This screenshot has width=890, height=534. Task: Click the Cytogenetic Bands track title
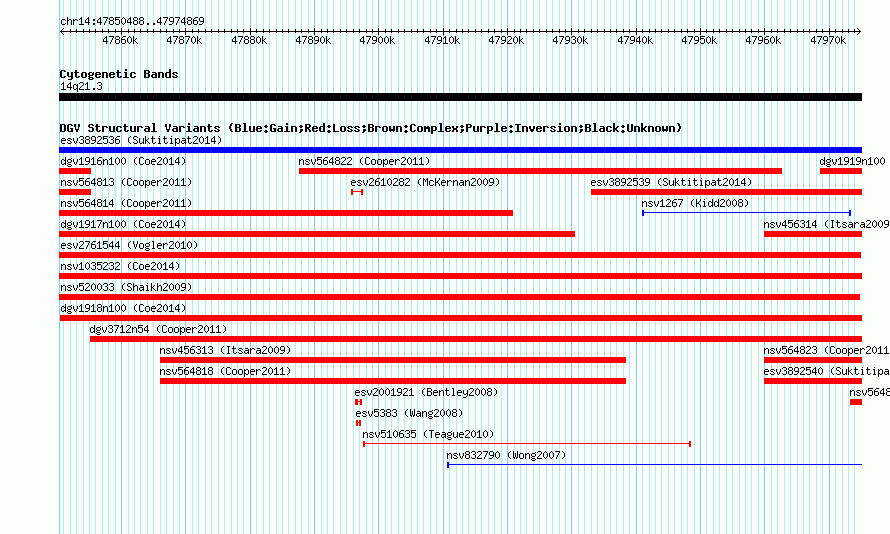[119, 74]
